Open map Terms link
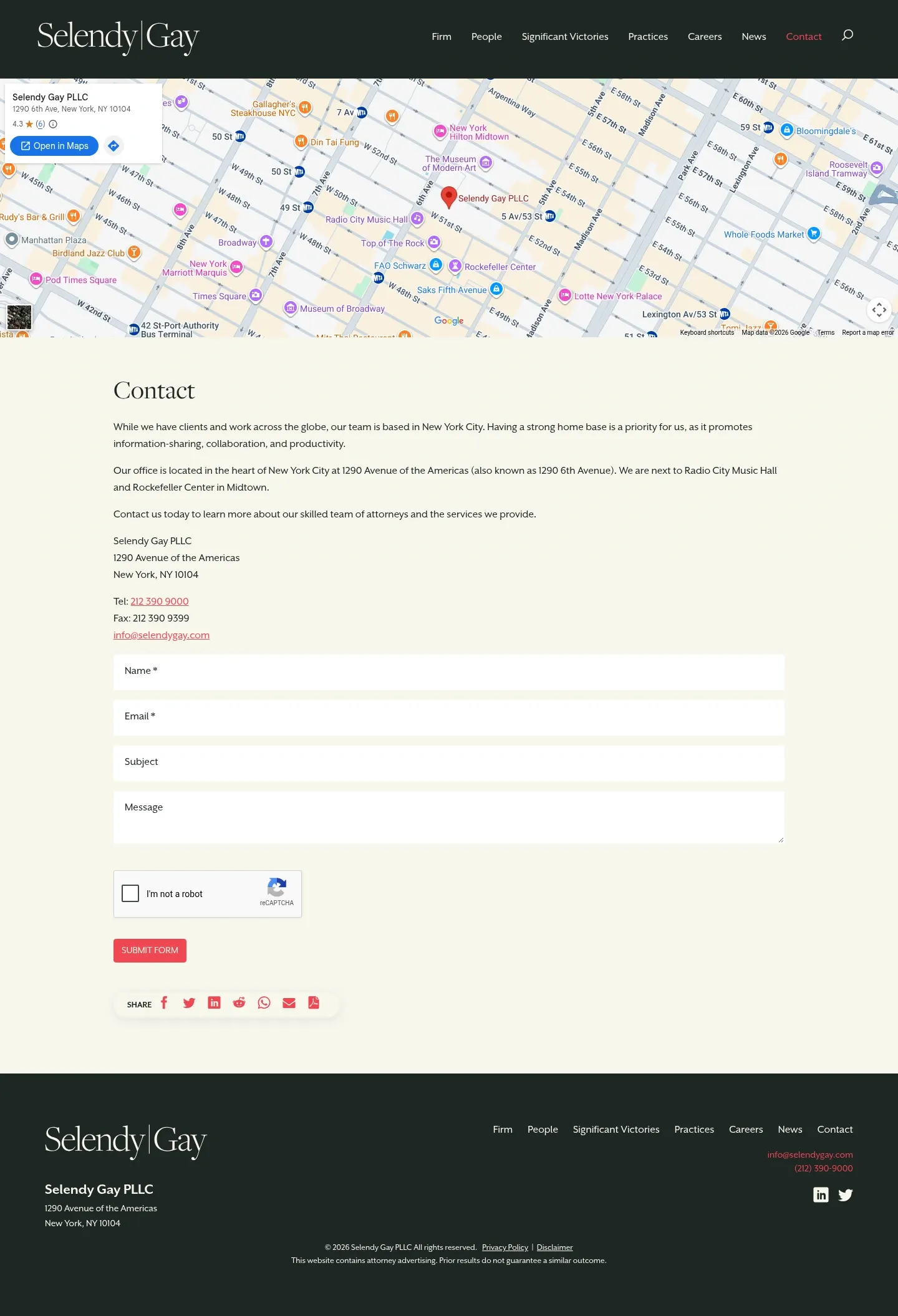The image size is (898, 1316). 826,333
